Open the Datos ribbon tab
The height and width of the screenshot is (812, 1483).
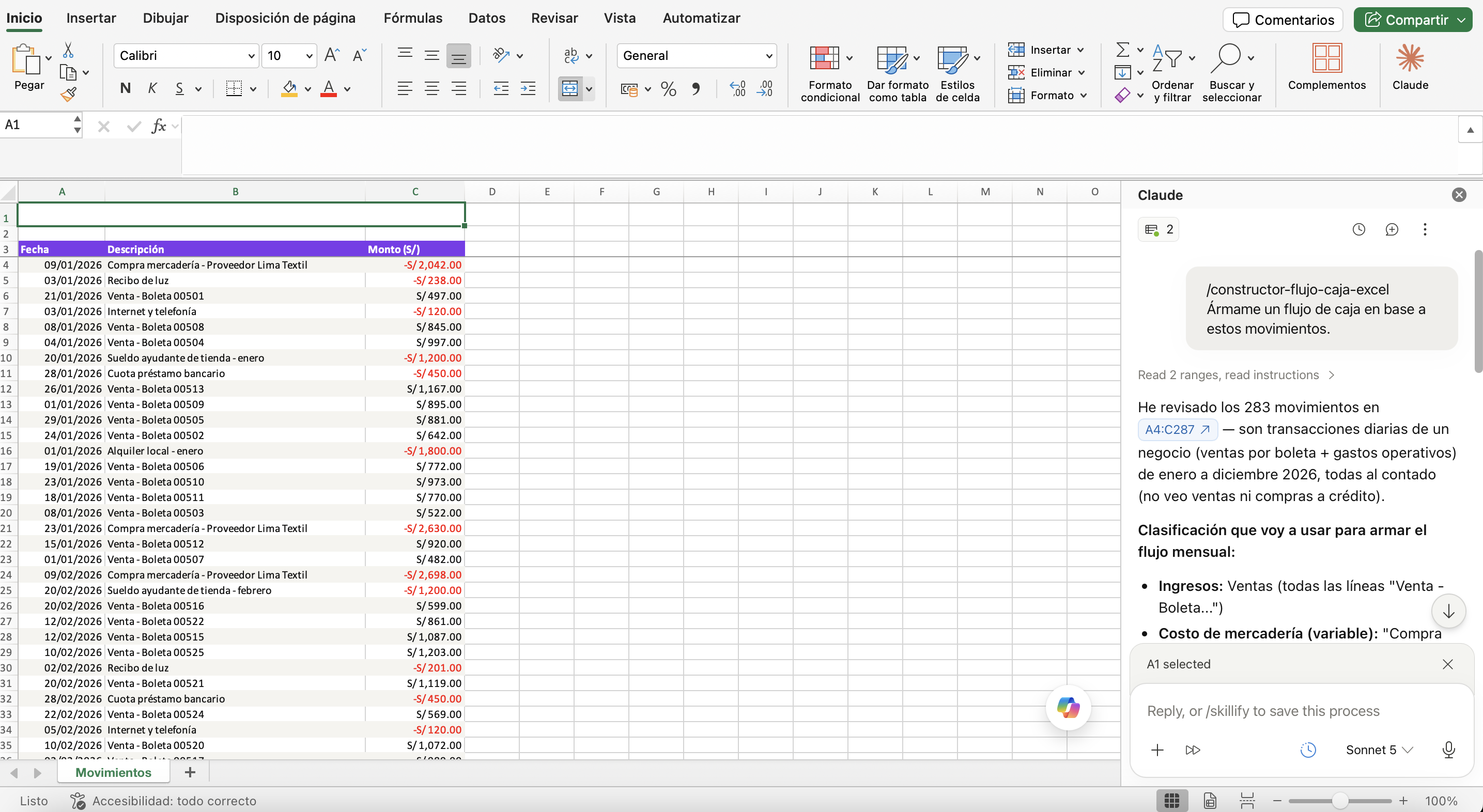coord(486,19)
